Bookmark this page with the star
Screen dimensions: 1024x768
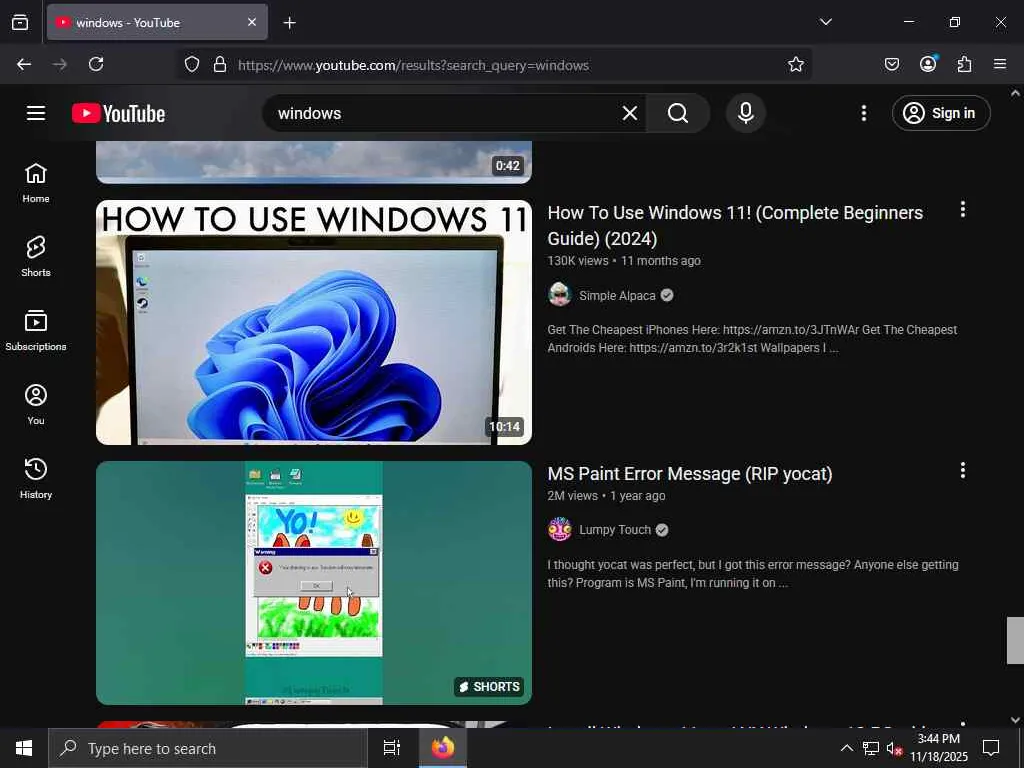pyautogui.click(x=795, y=65)
